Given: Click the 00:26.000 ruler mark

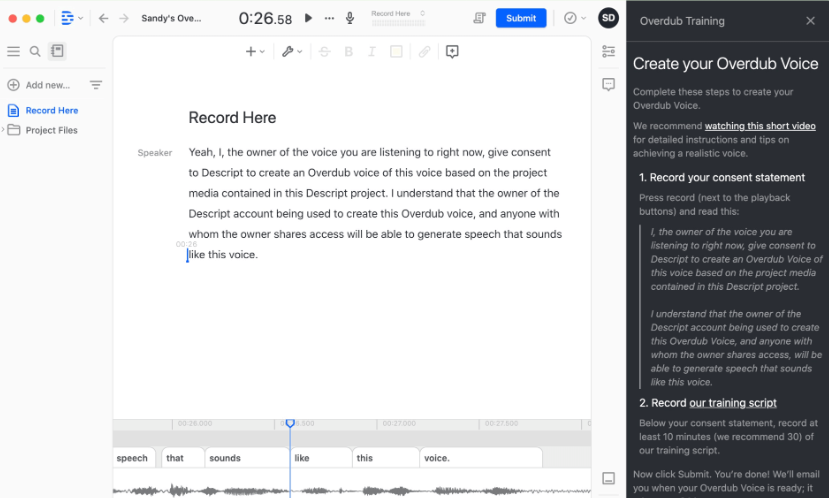Looking at the screenshot, I should (x=195, y=423).
